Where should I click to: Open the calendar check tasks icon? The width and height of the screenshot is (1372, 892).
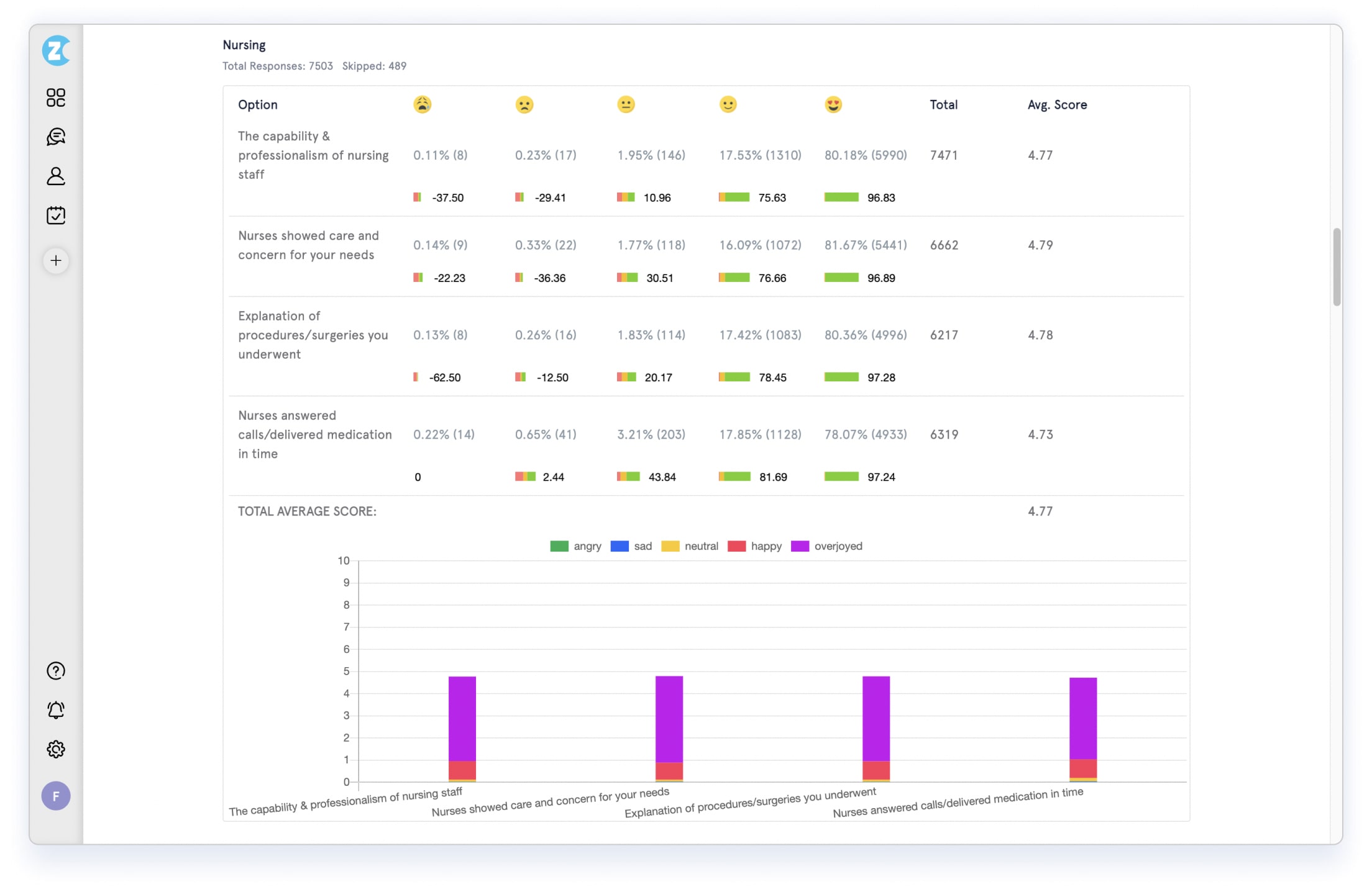(x=56, y=215)
